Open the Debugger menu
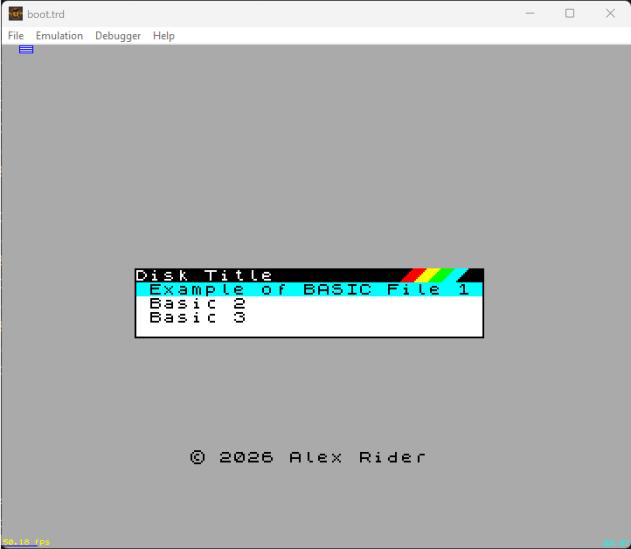Viewport: 631px width, 549px height. [x=119, y=36]
